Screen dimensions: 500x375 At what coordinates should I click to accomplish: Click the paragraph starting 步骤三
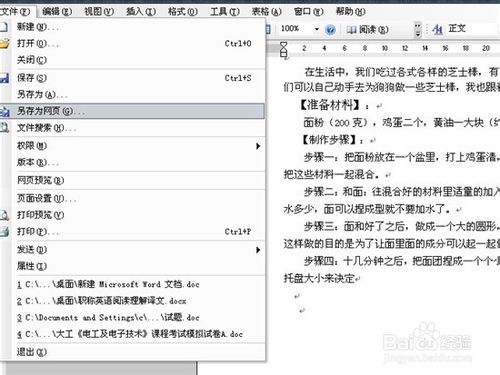[x=391, y=235]
